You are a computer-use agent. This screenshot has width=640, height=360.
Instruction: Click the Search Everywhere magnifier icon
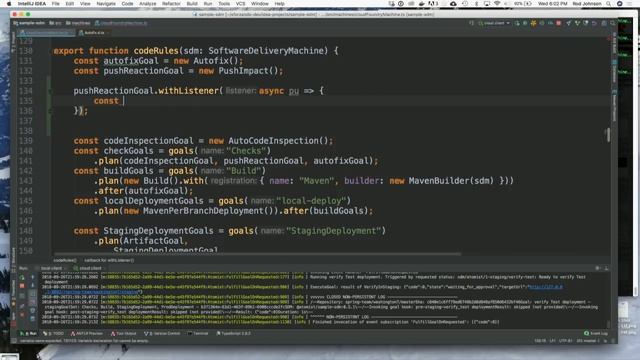pyautogui.click(x=612, y=23)
